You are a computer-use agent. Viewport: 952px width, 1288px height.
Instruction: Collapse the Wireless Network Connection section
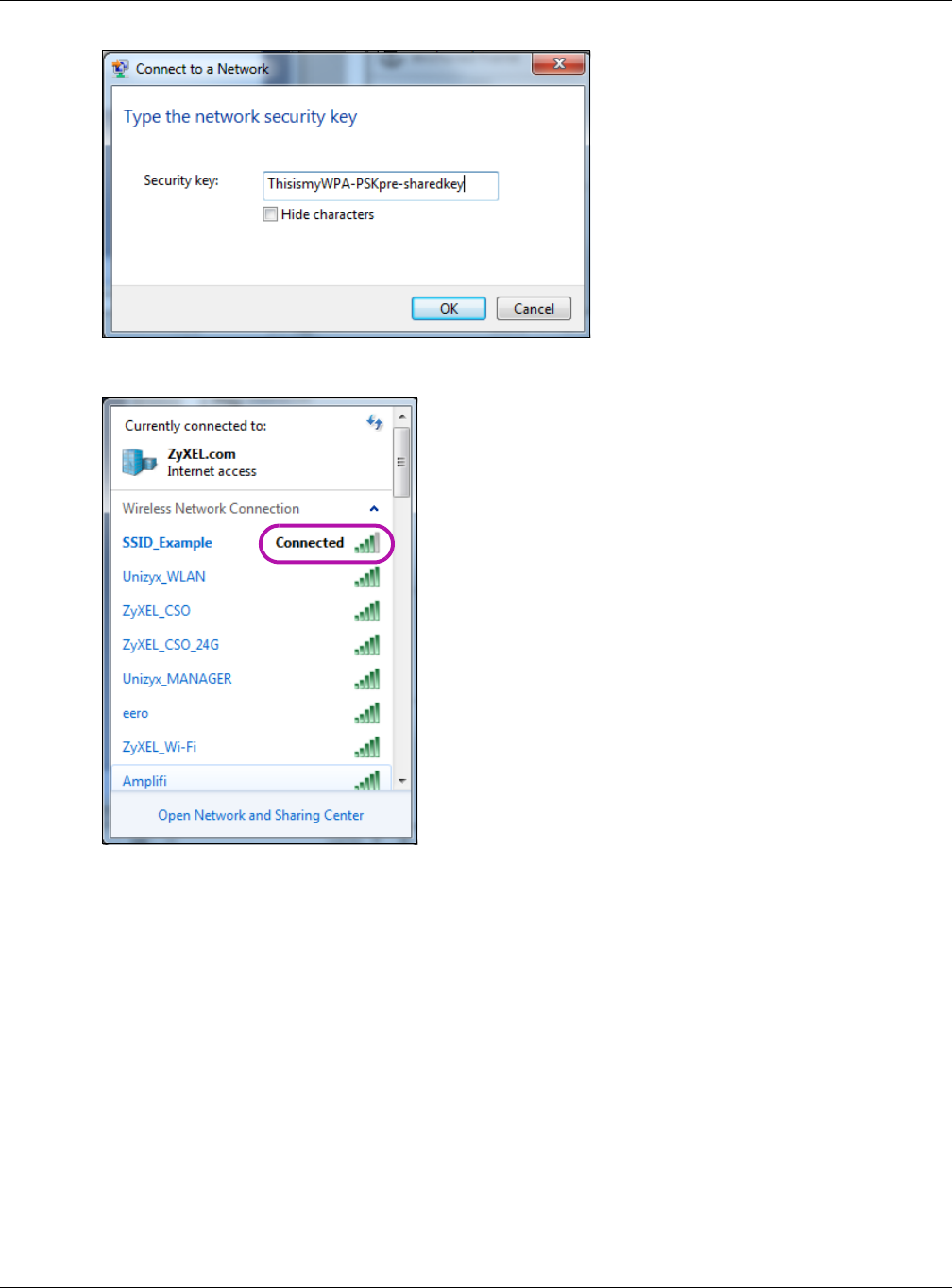click(x=374, y=509)
